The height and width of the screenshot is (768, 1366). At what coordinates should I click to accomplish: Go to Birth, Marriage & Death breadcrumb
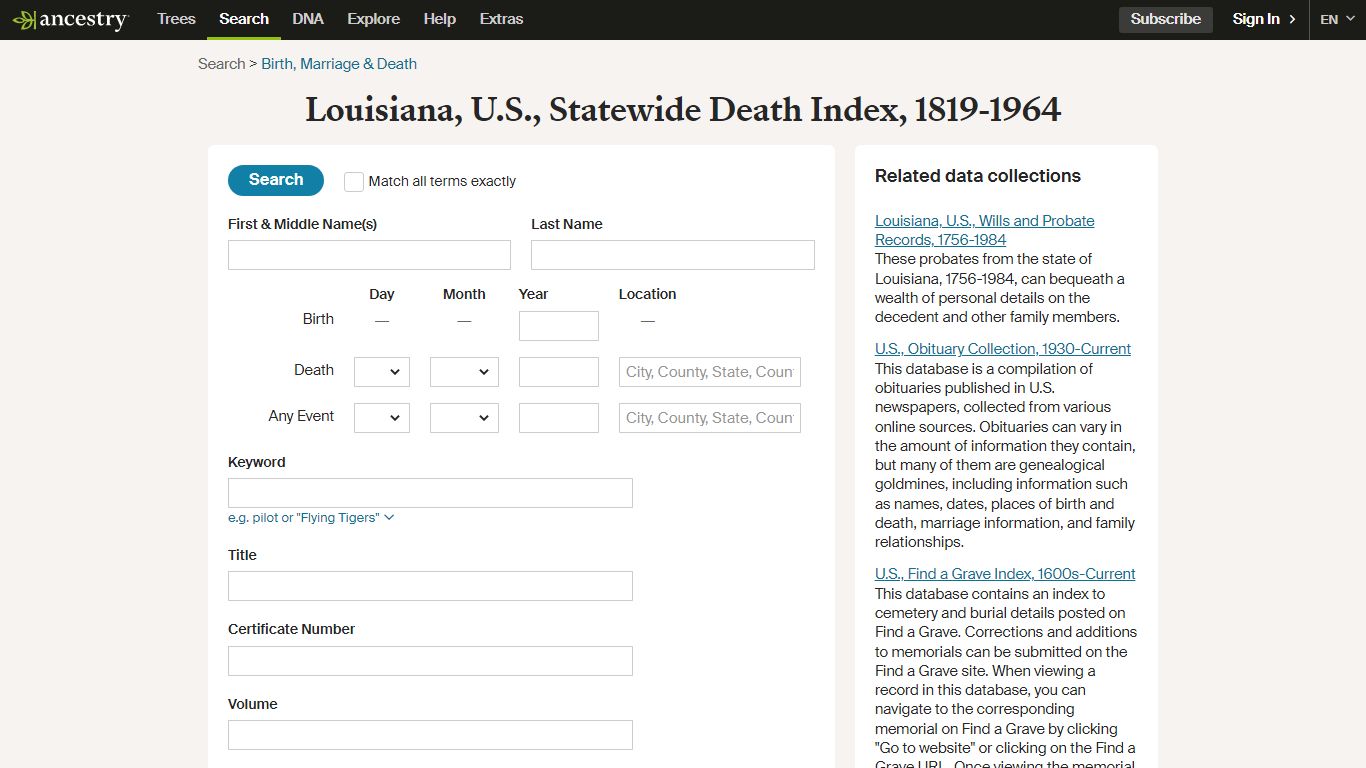[339, 64]
